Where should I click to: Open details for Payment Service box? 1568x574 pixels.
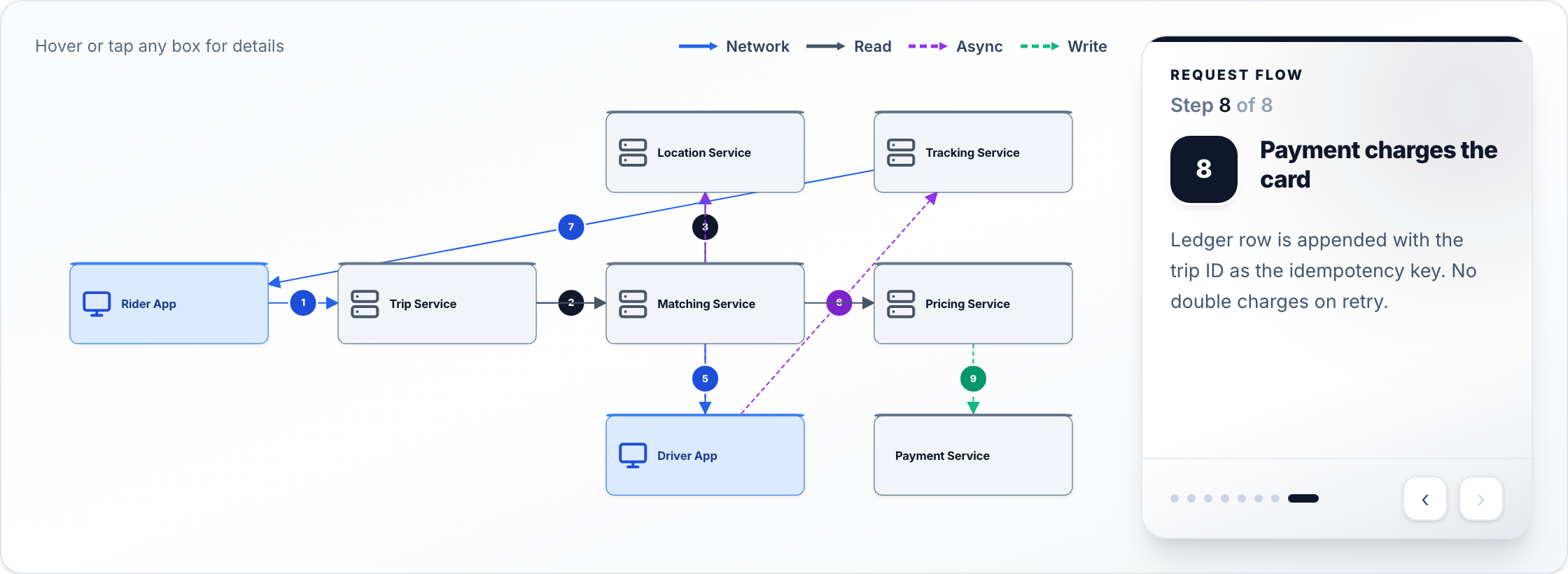tap(973, 455)
